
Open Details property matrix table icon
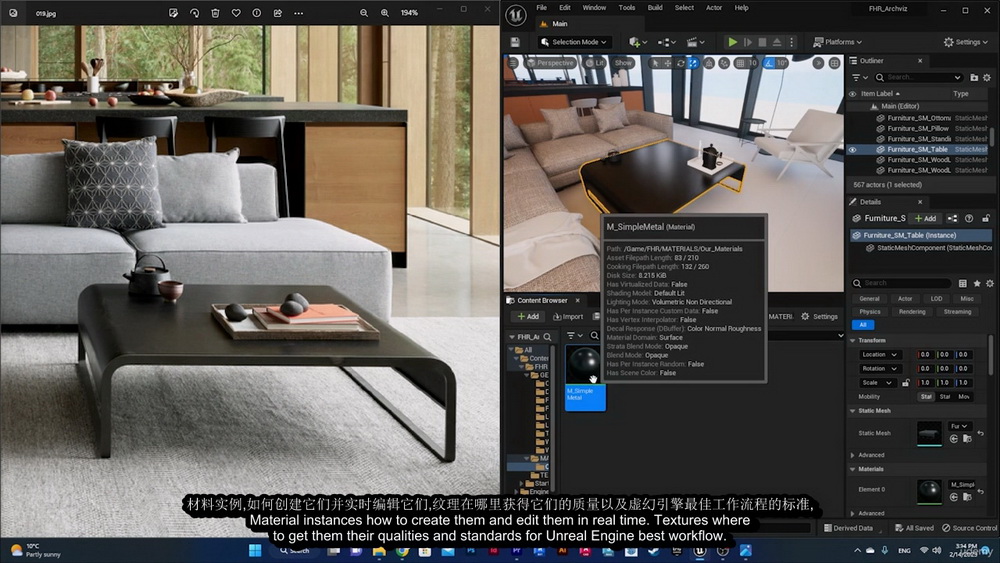click(962, 283)
